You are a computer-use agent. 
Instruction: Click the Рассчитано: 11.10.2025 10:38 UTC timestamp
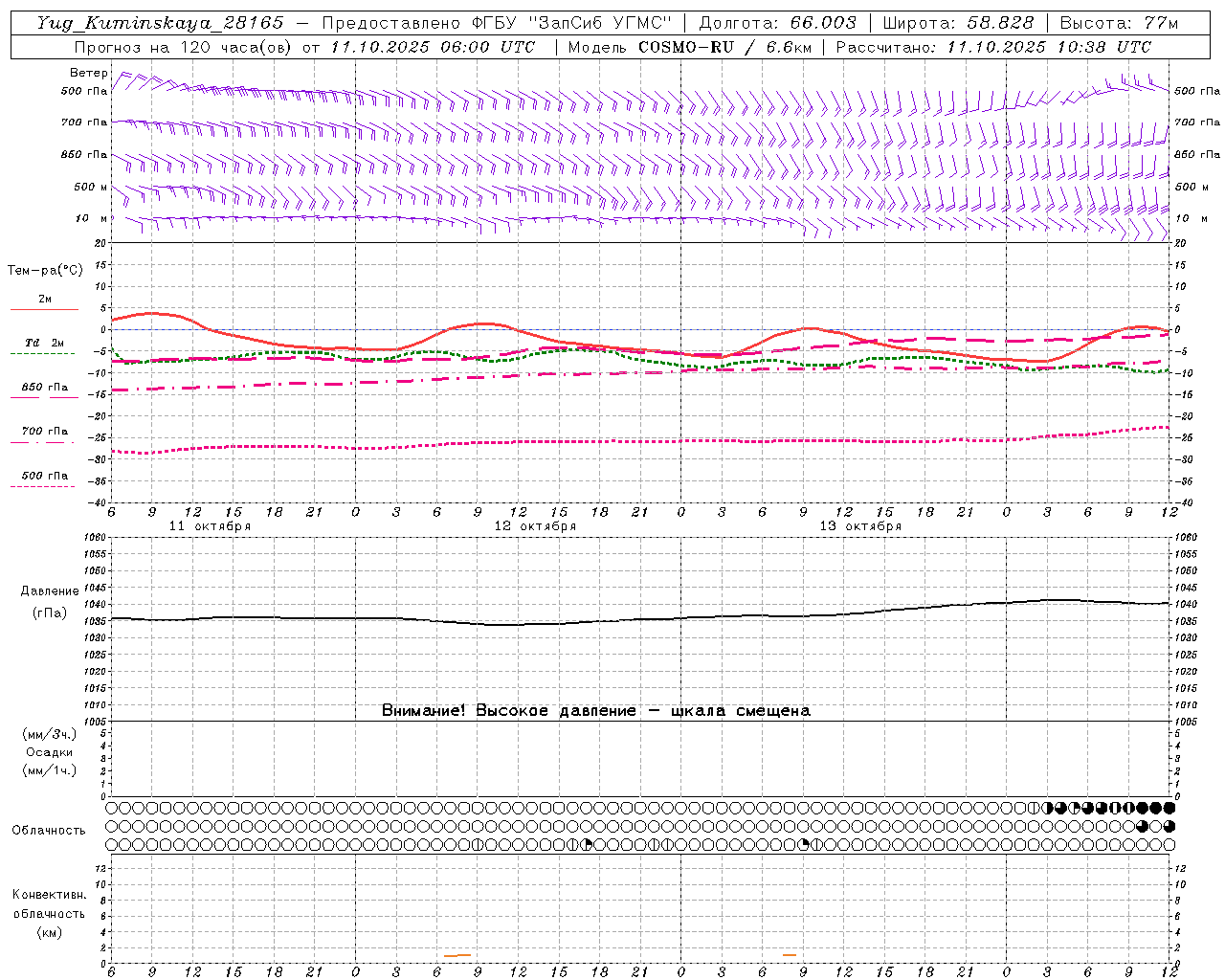pos(993,47)
